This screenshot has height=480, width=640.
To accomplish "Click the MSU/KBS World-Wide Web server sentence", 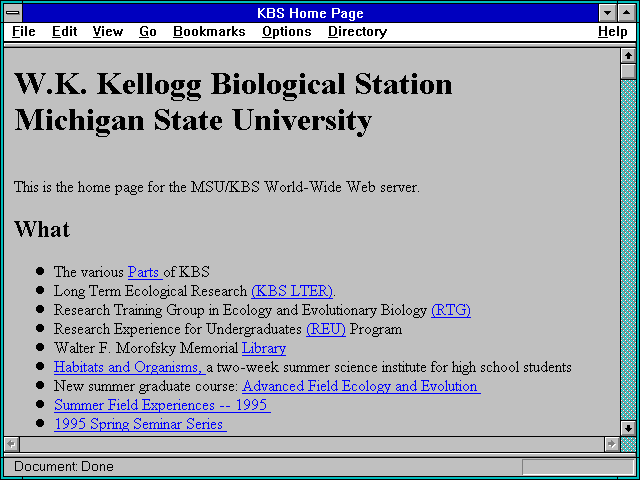I will tap(217, 187).
